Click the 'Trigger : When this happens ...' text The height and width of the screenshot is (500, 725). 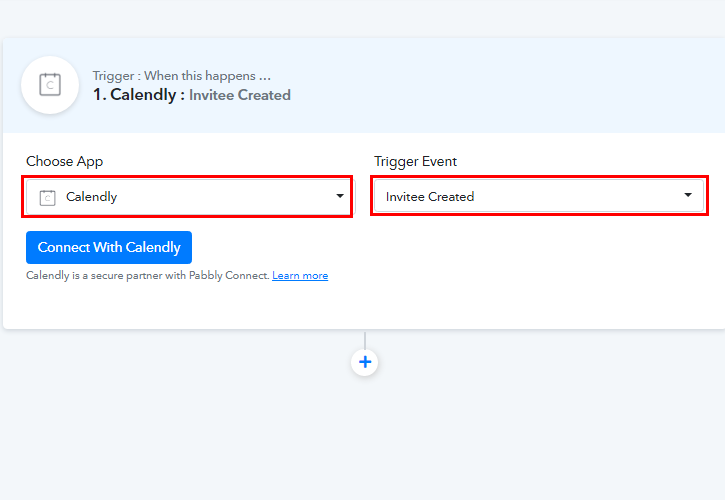click(182, 75)
